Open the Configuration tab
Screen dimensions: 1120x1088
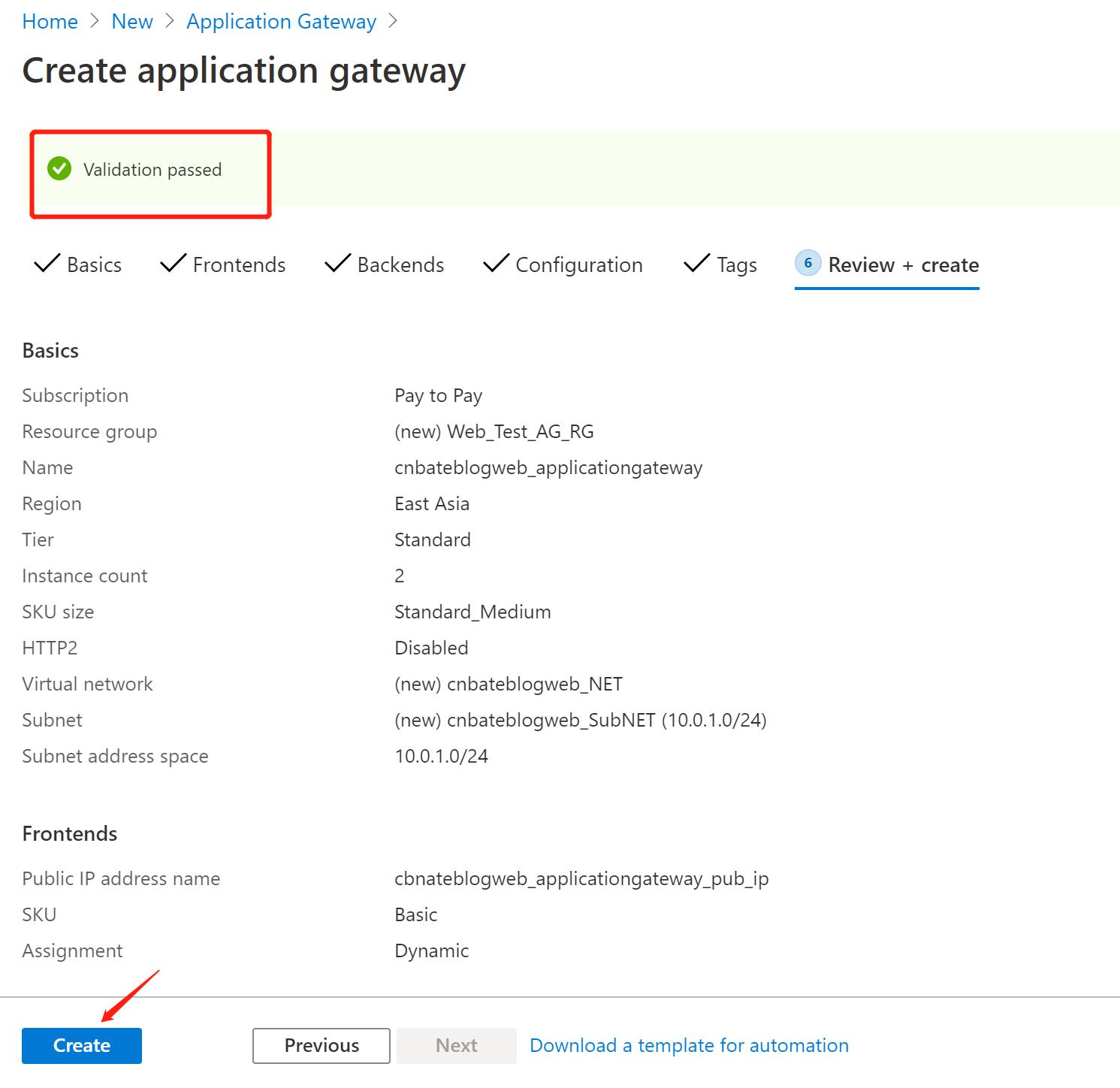point(578,264)
